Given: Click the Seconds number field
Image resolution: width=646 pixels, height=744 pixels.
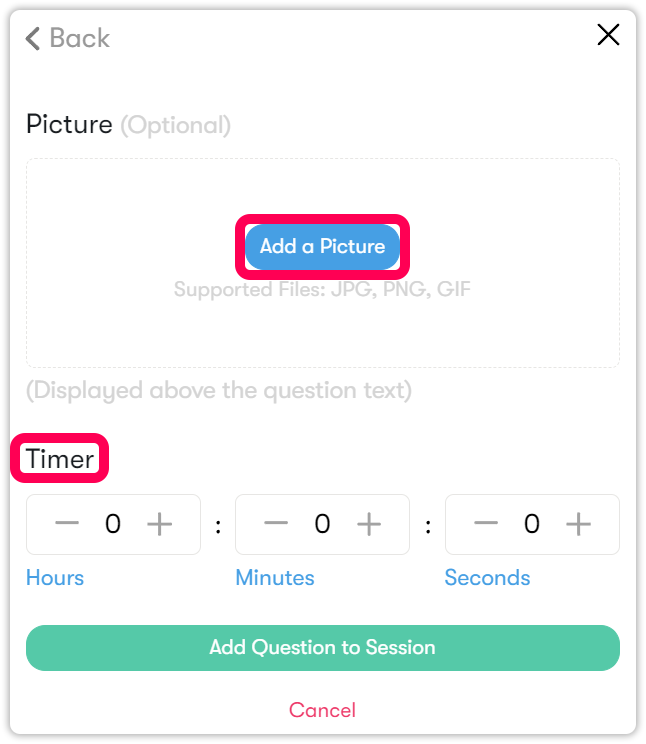Looking at the screenshot, I should coord(532,524).
